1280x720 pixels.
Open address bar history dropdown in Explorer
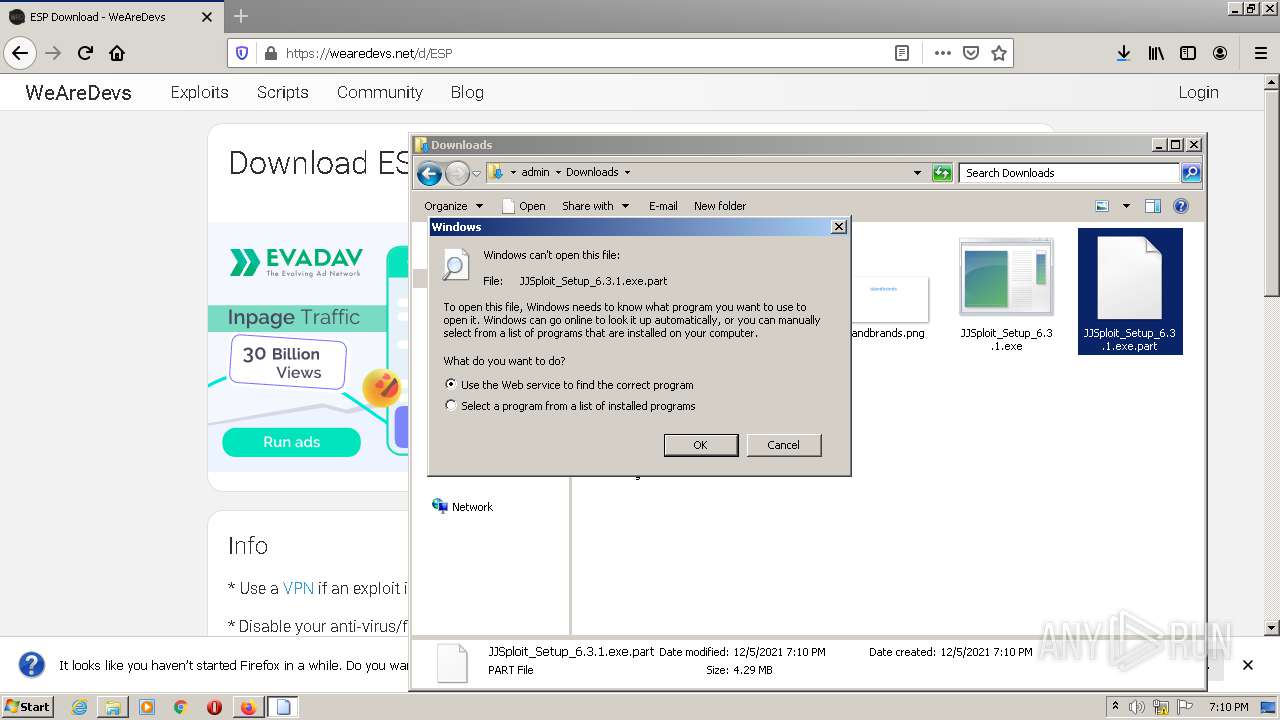(917, 172)
